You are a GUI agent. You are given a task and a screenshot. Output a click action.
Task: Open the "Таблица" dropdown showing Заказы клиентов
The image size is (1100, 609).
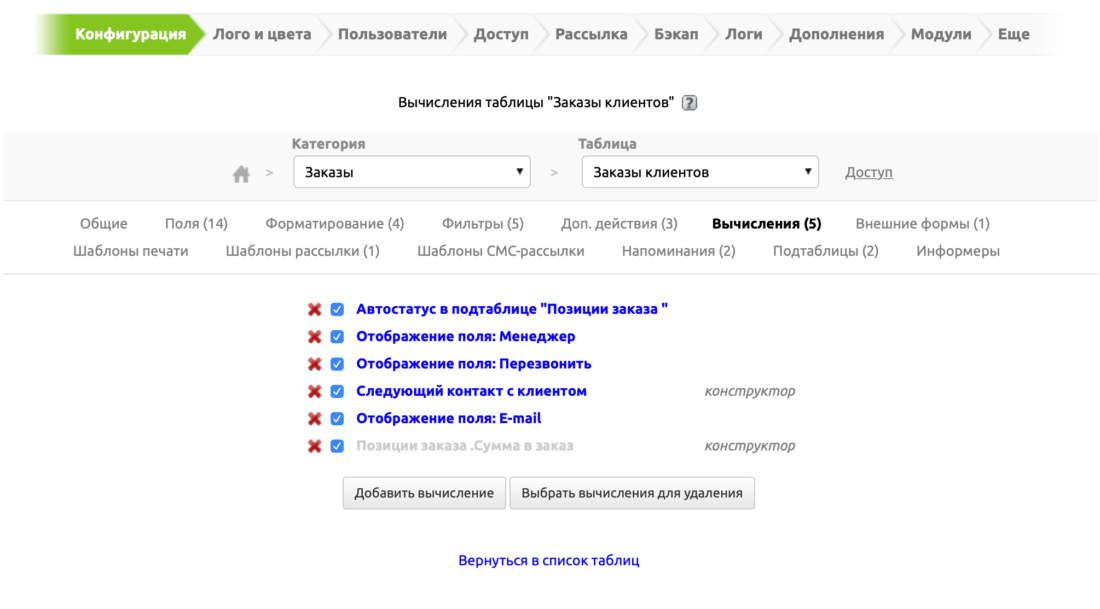tap(700, 172)
